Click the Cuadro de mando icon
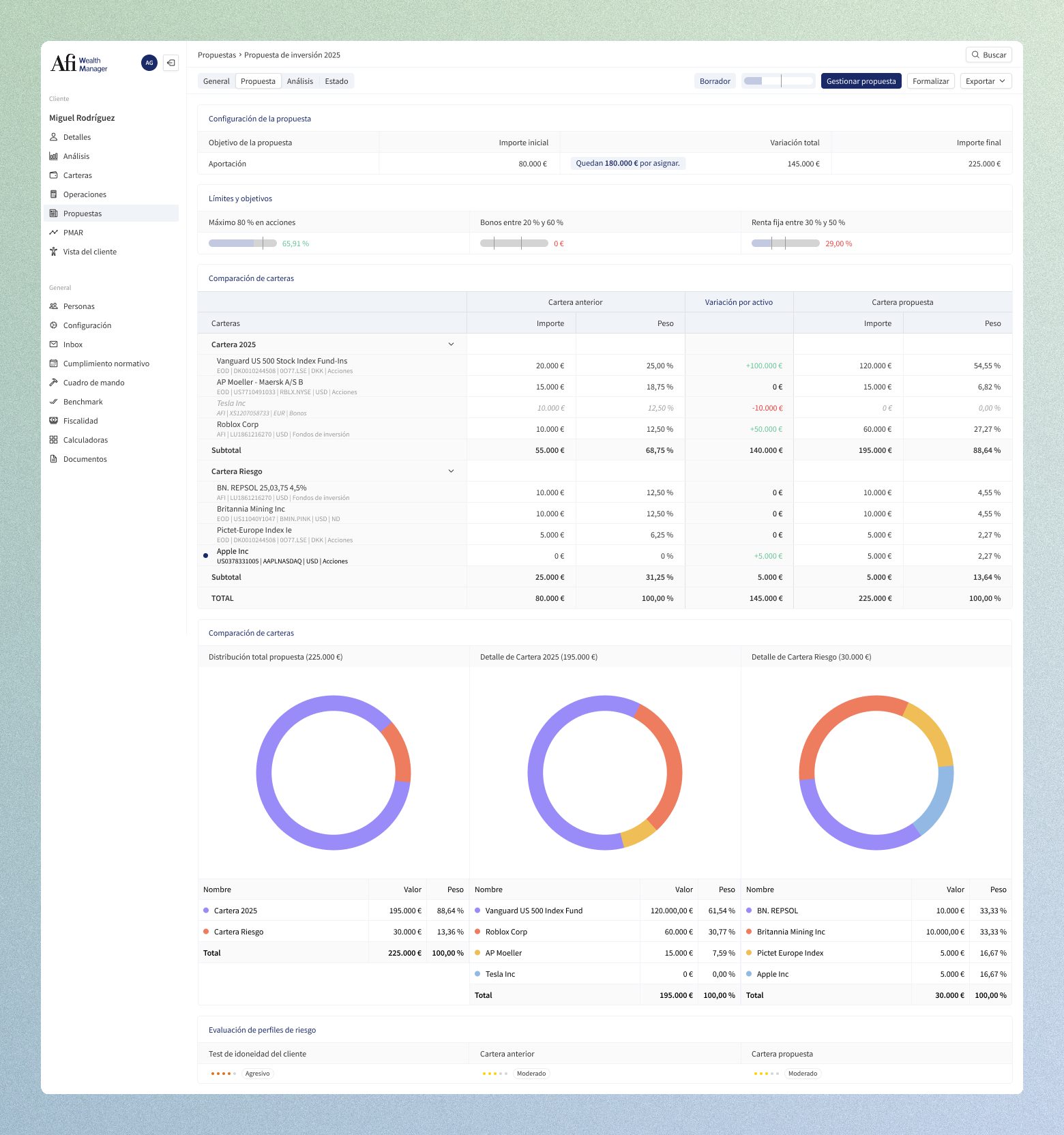The height and width of the screenshot is (1135, 1064). tap(53, 383)
